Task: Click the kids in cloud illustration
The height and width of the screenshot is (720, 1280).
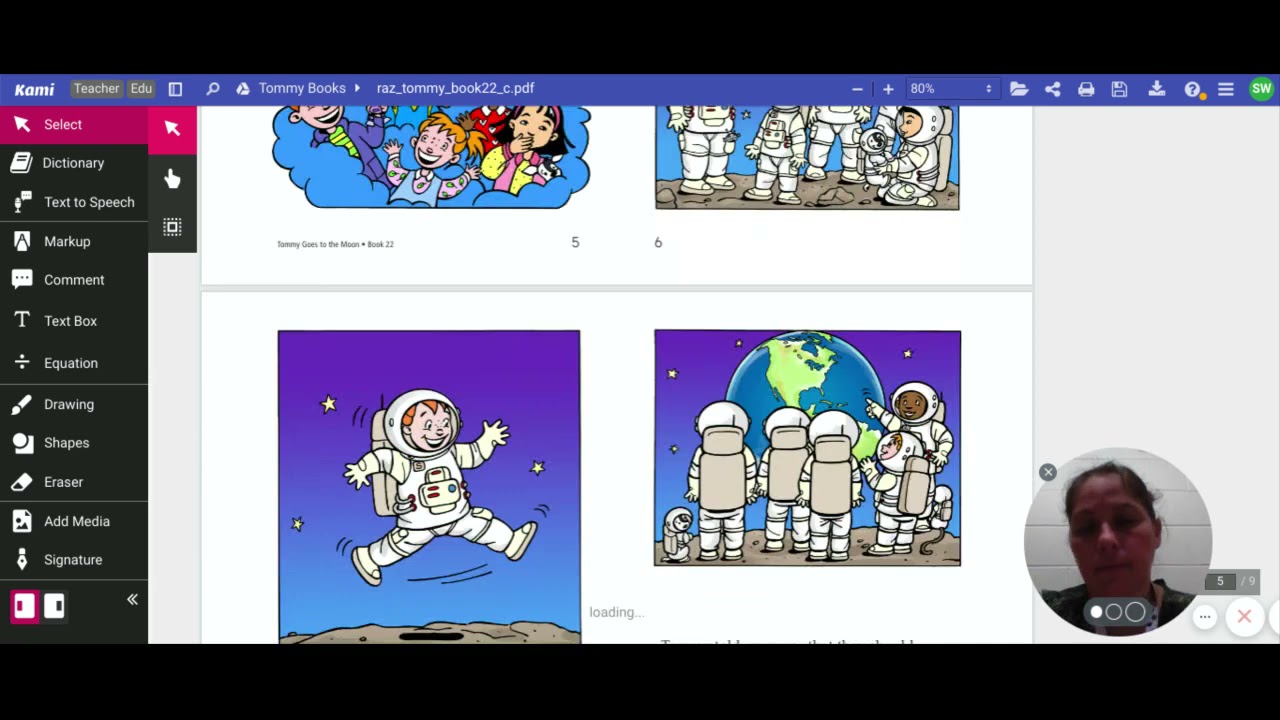Action: 430,157
